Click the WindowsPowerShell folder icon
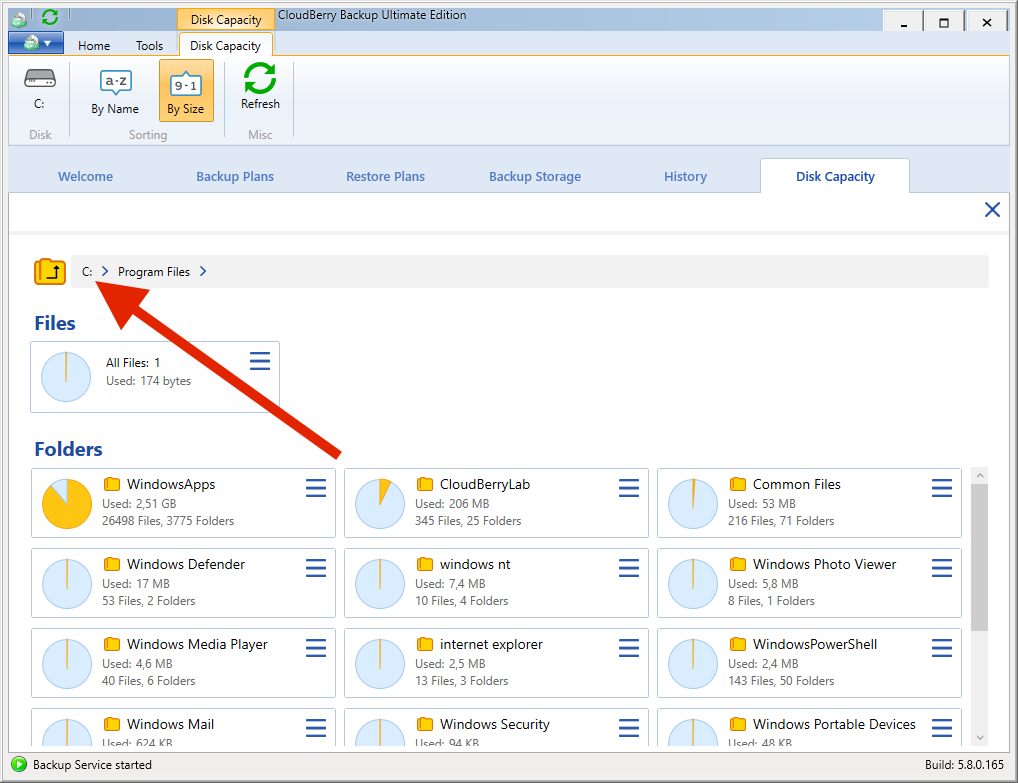Image resolution: width=1018 pixels, height=783 pixels. click(738, 643)
